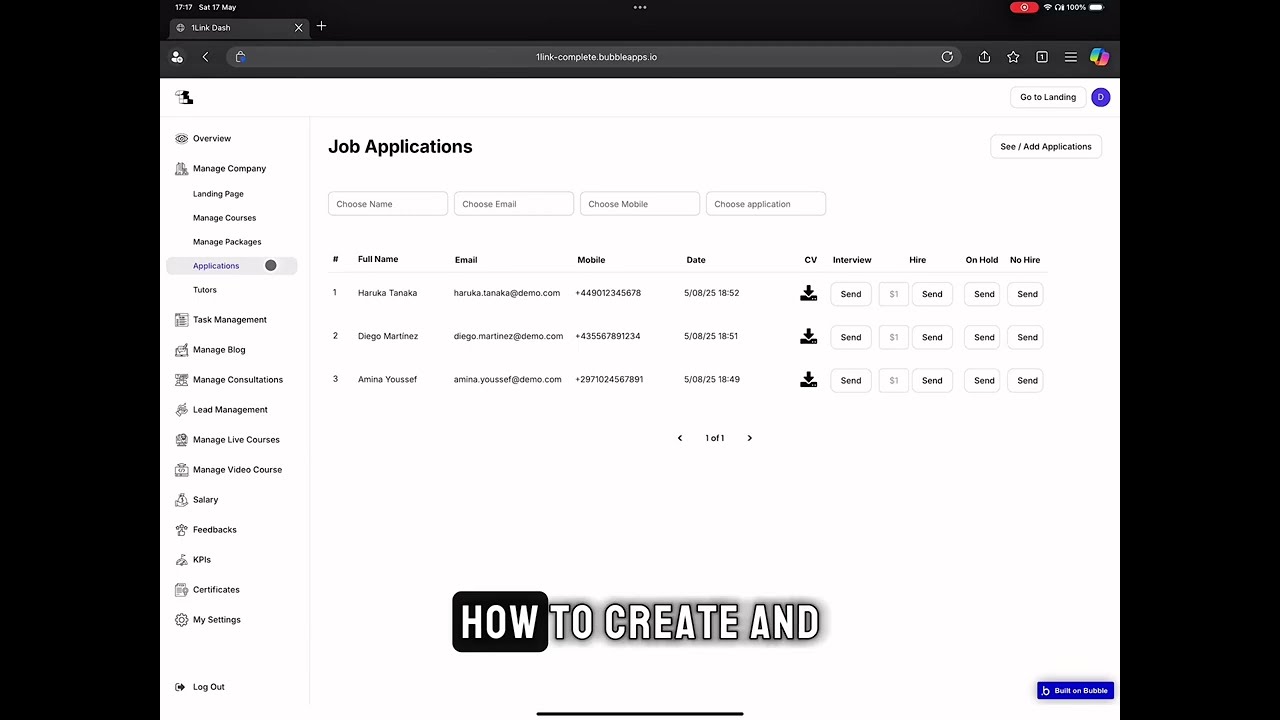This screenshot has height=720, width=1280.
Task: Open the browser tabs overview icon
Action: pos(1042,57)
